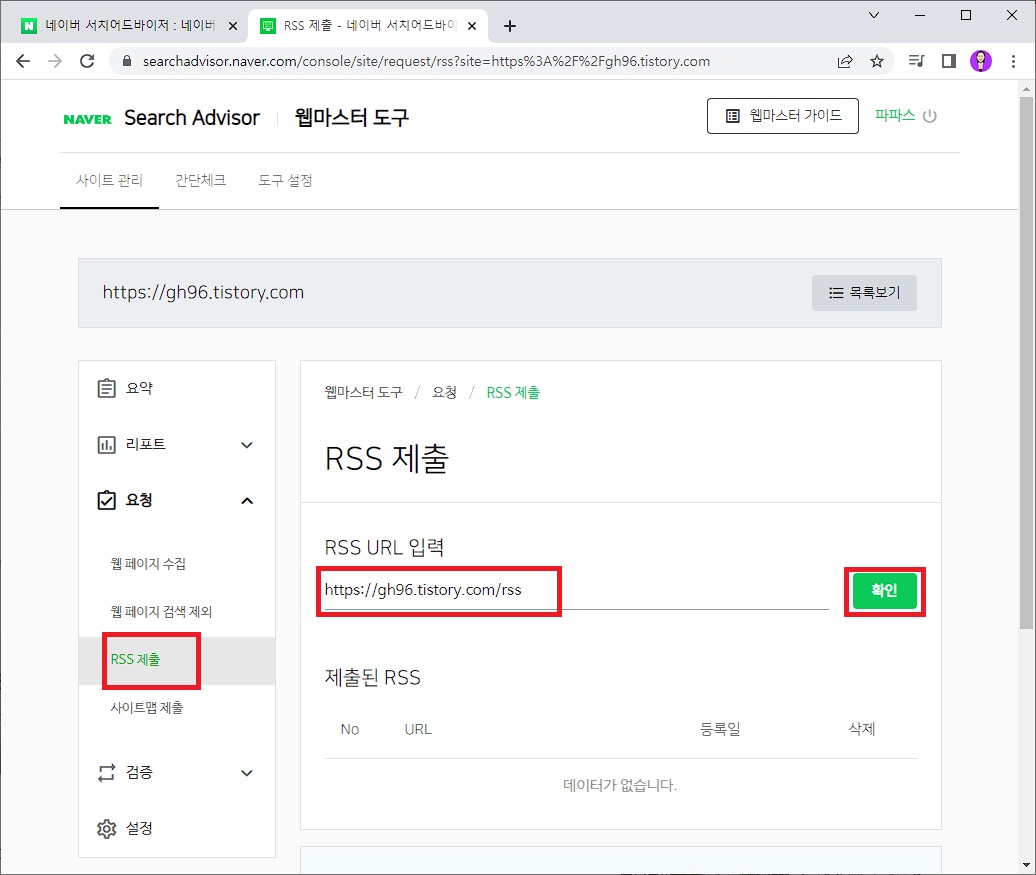The image size is (1036, 875).
Task: Open 설정 in the sidebar
Action: (x=139, y=828)
